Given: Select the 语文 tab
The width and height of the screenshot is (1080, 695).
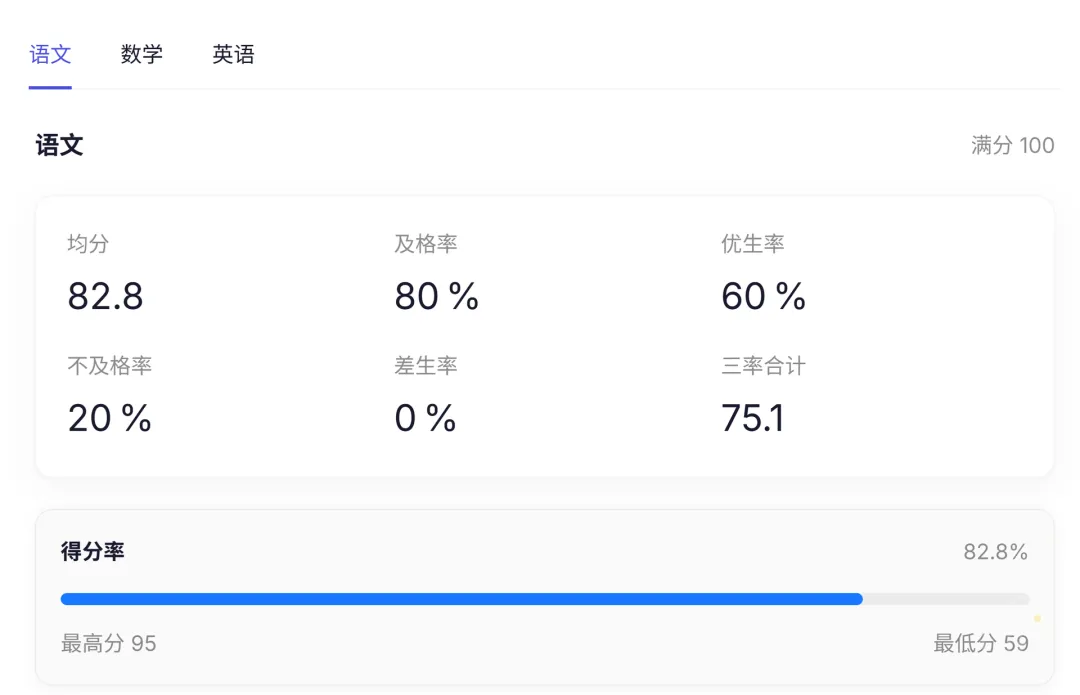Looking at the screenshot, I should click(x=50, y=55).
